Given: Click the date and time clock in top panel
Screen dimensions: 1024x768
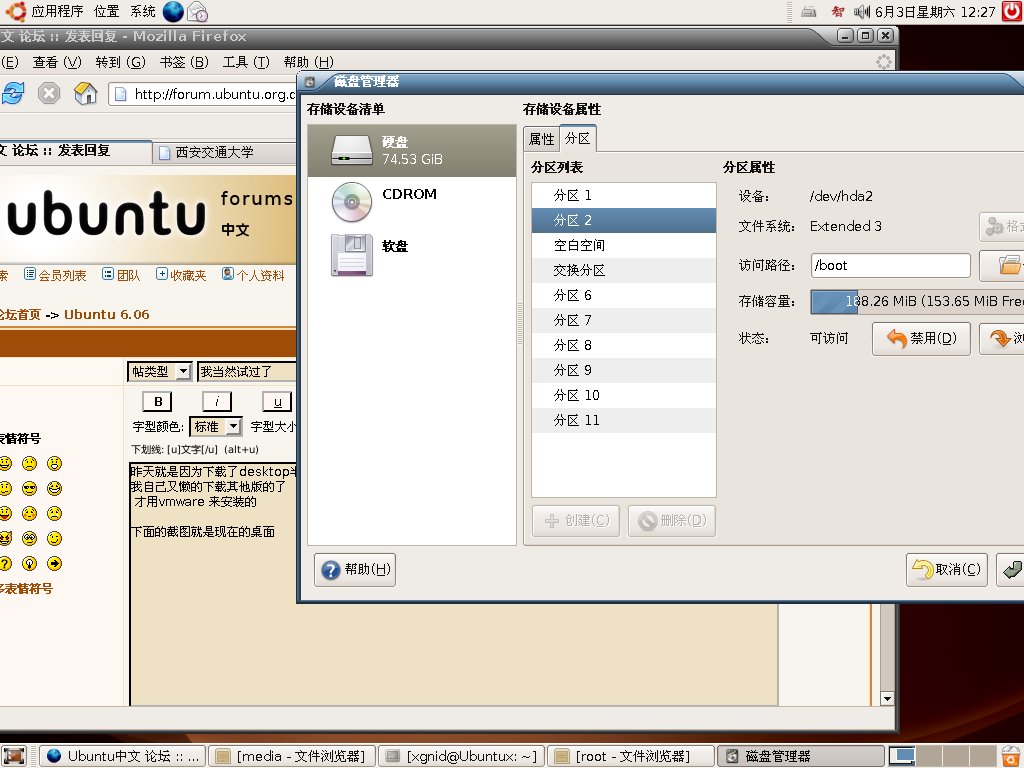Looking at the screenshot, I should [935, 12].
